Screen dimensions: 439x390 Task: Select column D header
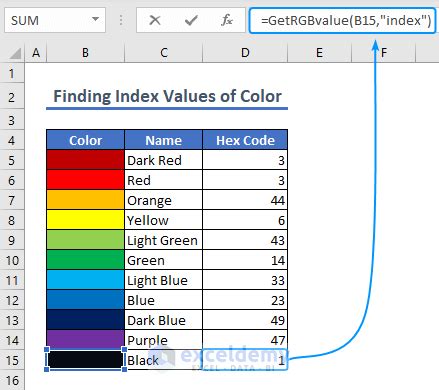(x=245, y=53)
